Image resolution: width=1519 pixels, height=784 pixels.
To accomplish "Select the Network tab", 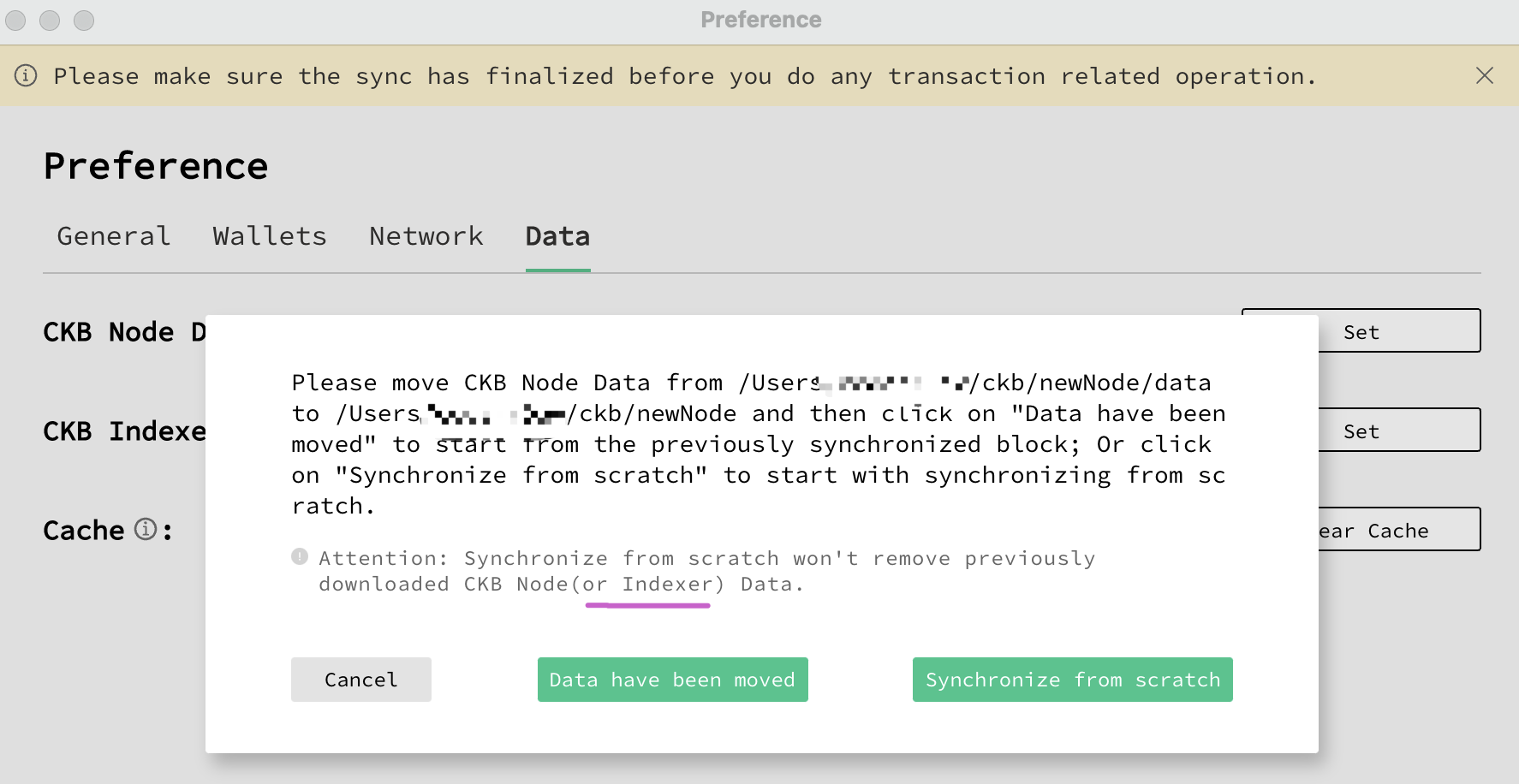I will [426, 236].
